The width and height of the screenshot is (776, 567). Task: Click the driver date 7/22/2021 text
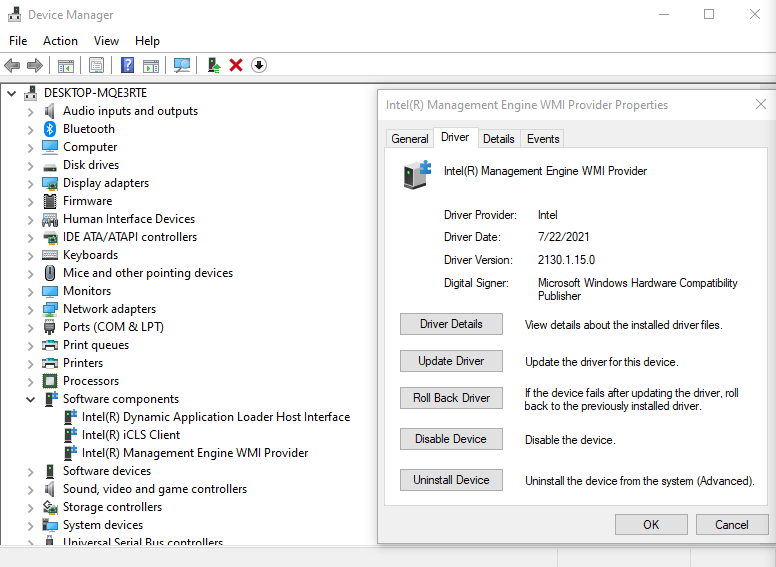coord(563,237)
